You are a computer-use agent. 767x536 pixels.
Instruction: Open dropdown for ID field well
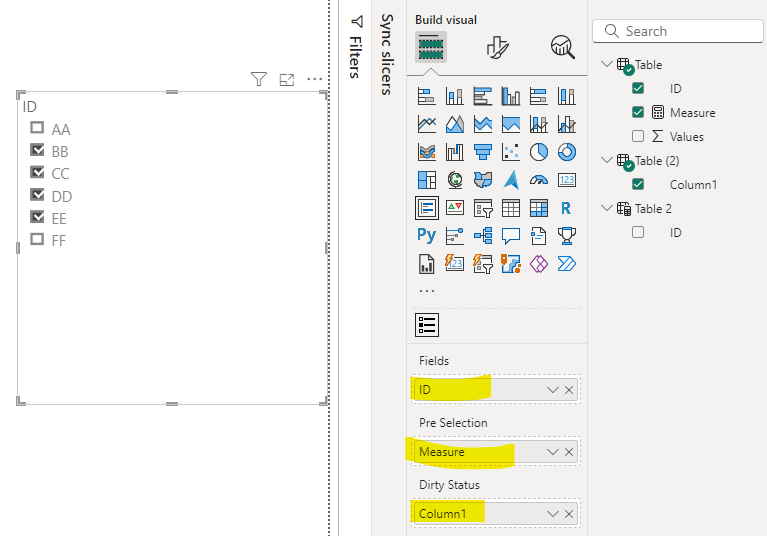click(553, 390)
